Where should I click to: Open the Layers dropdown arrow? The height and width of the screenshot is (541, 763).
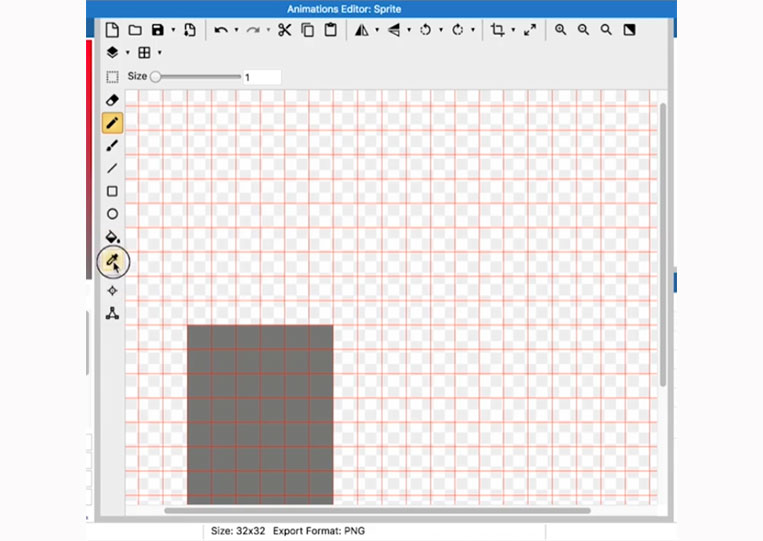click(x=128, y=53)
